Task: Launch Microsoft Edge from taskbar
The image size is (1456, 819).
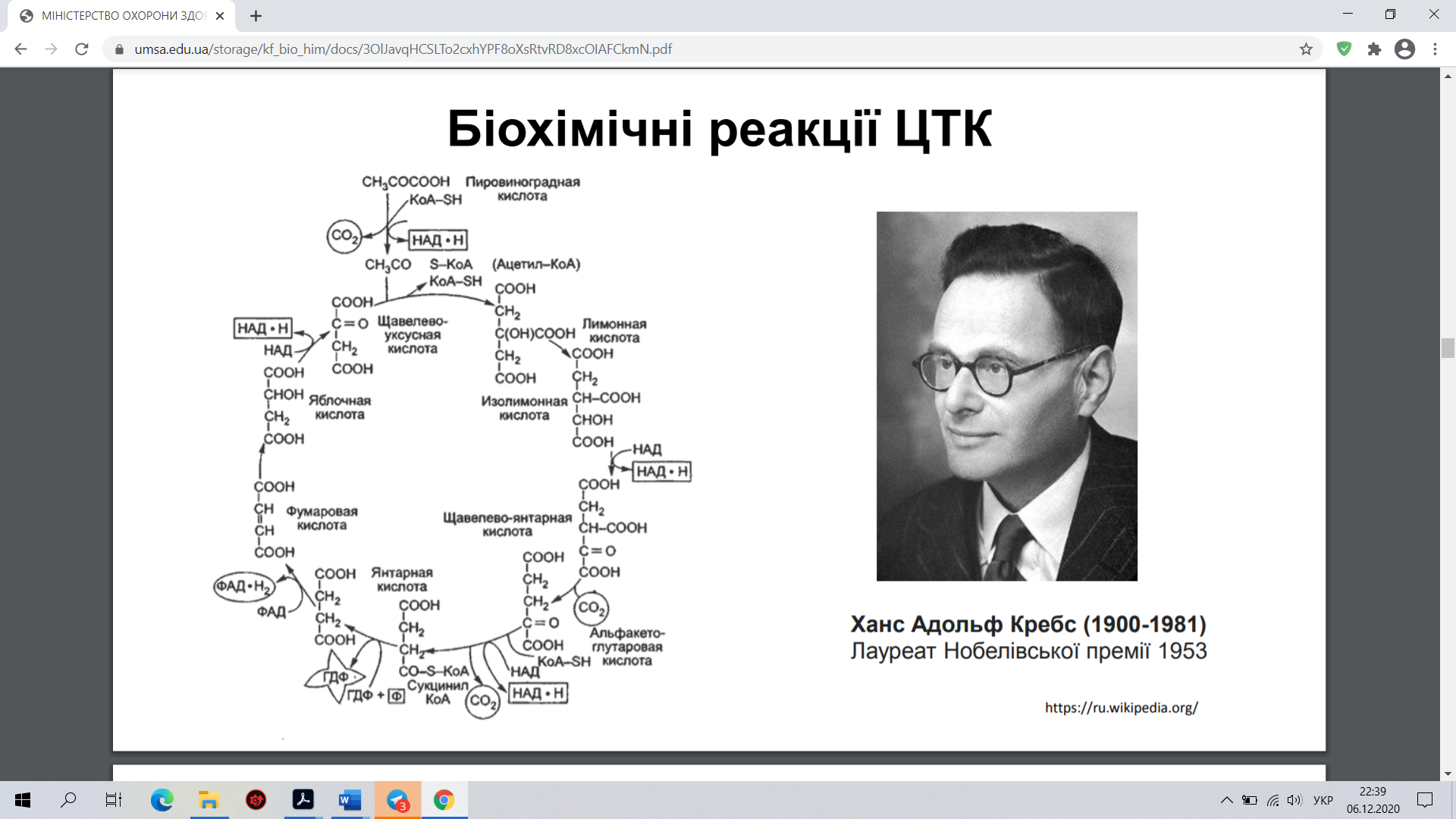Action: [x=162, y=800]
